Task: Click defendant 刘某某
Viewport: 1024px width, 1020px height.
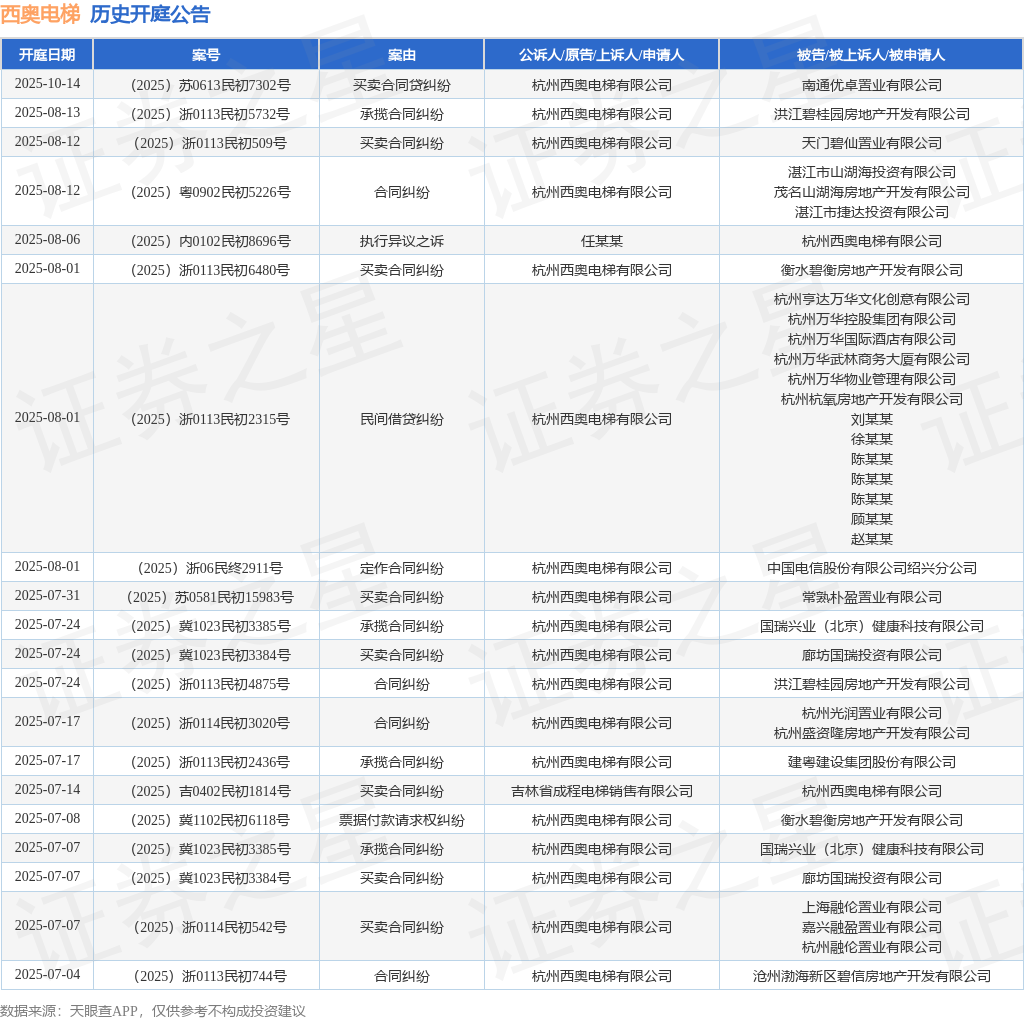Action: coord(871,419)
